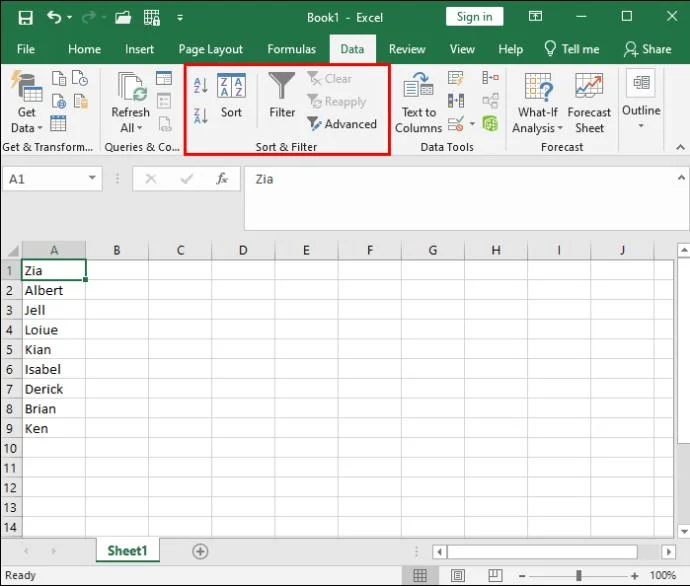Click the horizontal scrollbar right arrow
Screen dimensions: 690x586
coord(669,551)
